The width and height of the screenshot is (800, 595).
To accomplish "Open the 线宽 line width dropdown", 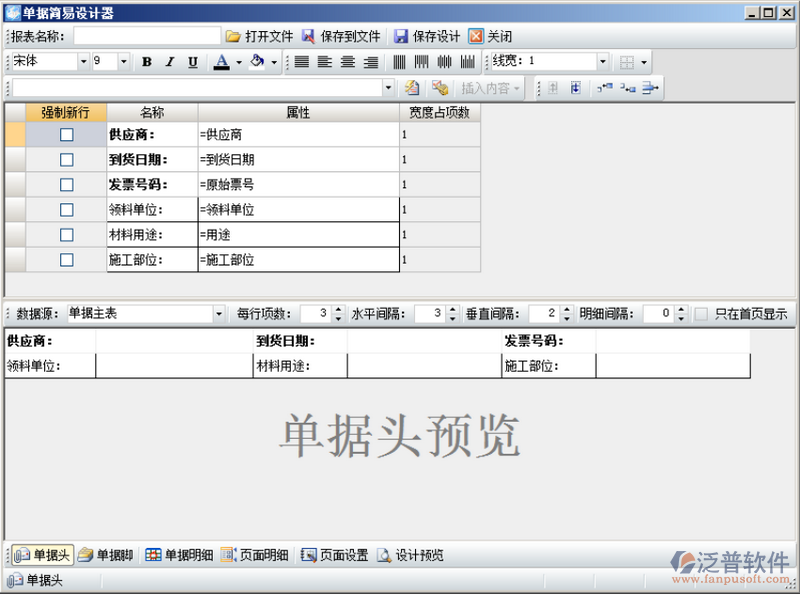I will click(602, 62).
